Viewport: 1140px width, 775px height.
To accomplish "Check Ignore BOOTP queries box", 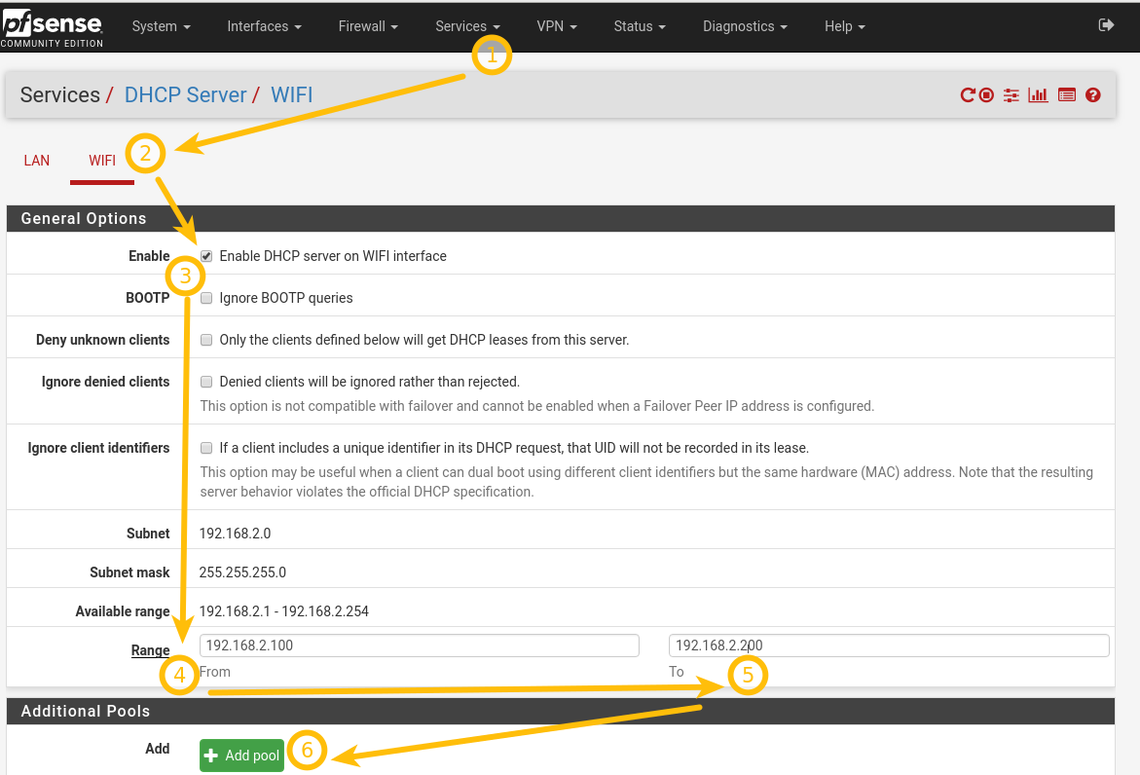I will point(207,298).
